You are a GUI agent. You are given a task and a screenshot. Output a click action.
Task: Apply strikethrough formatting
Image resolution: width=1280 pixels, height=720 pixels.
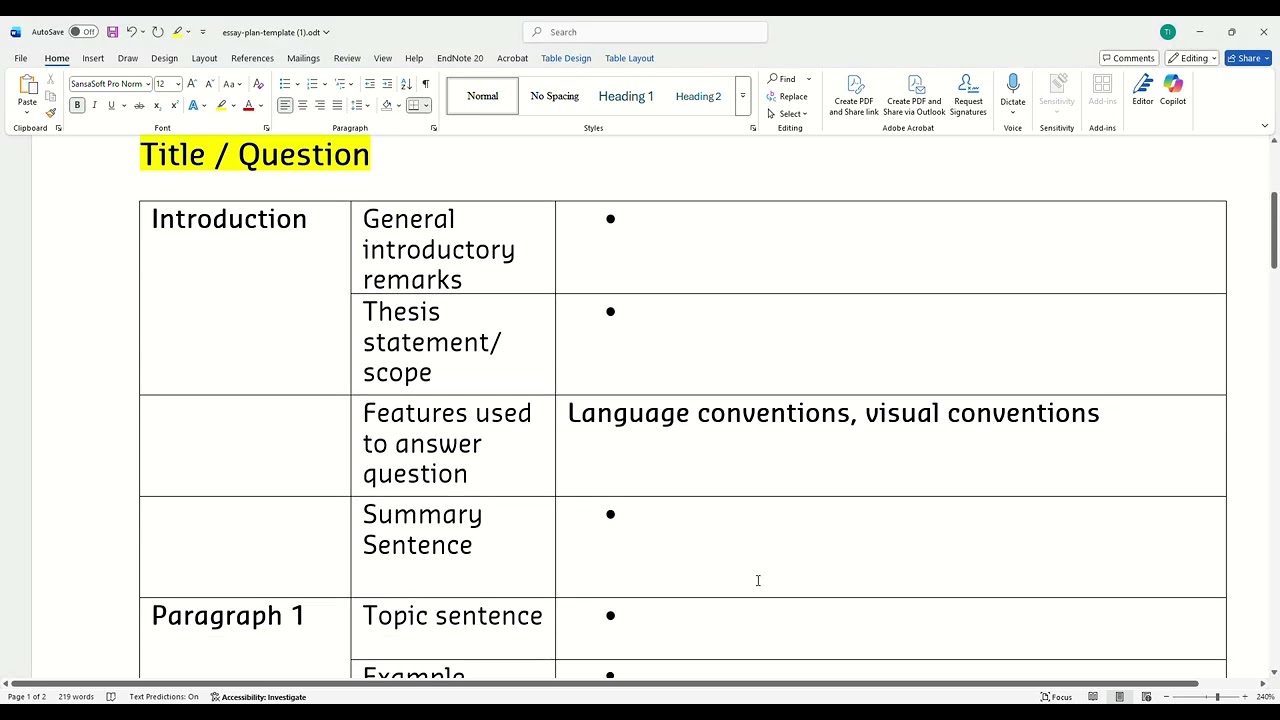tap(139, 105)
